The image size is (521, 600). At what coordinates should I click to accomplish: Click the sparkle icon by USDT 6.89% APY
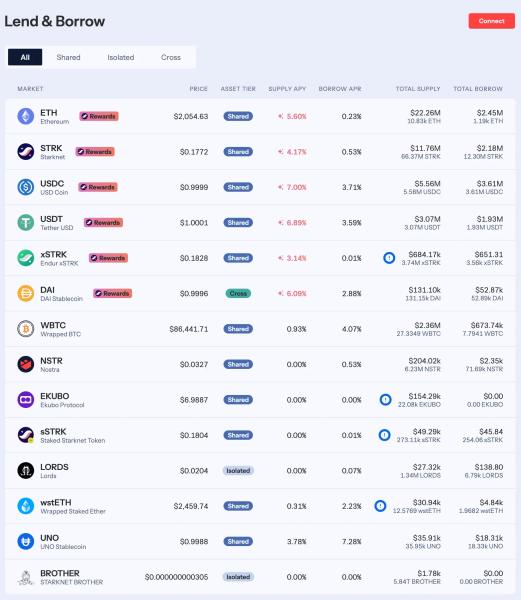pyautogui.click(x=280, y=223)
